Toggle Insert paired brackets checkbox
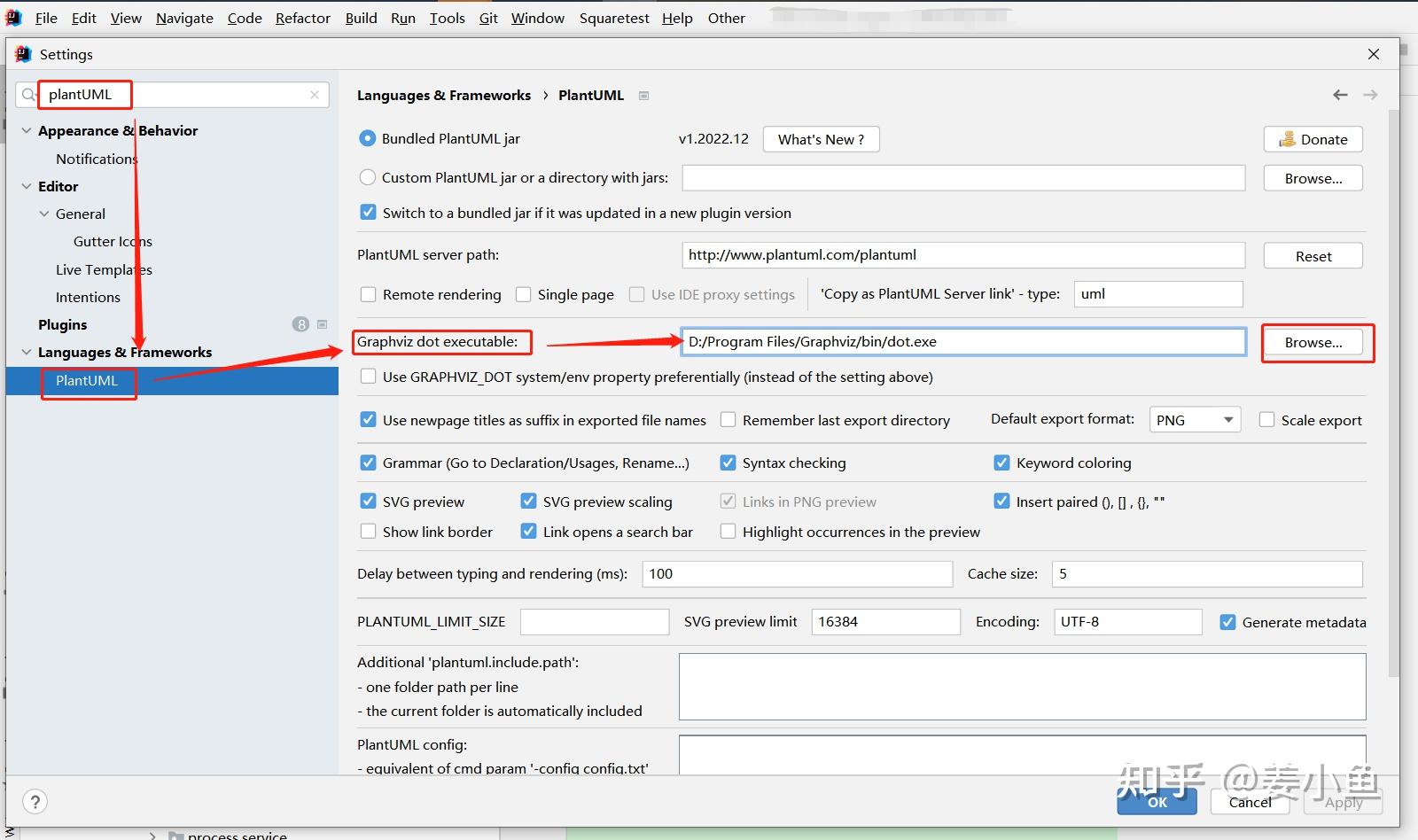Screen dimensions: 1418x840 [x=1001, y=502]
